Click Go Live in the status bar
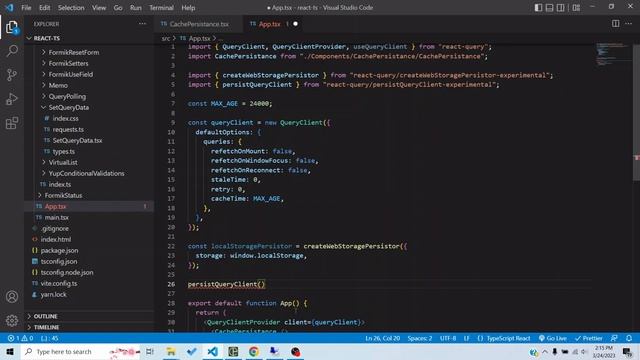Viewport: 640px width, 360px height. click(x=553, y=338)
